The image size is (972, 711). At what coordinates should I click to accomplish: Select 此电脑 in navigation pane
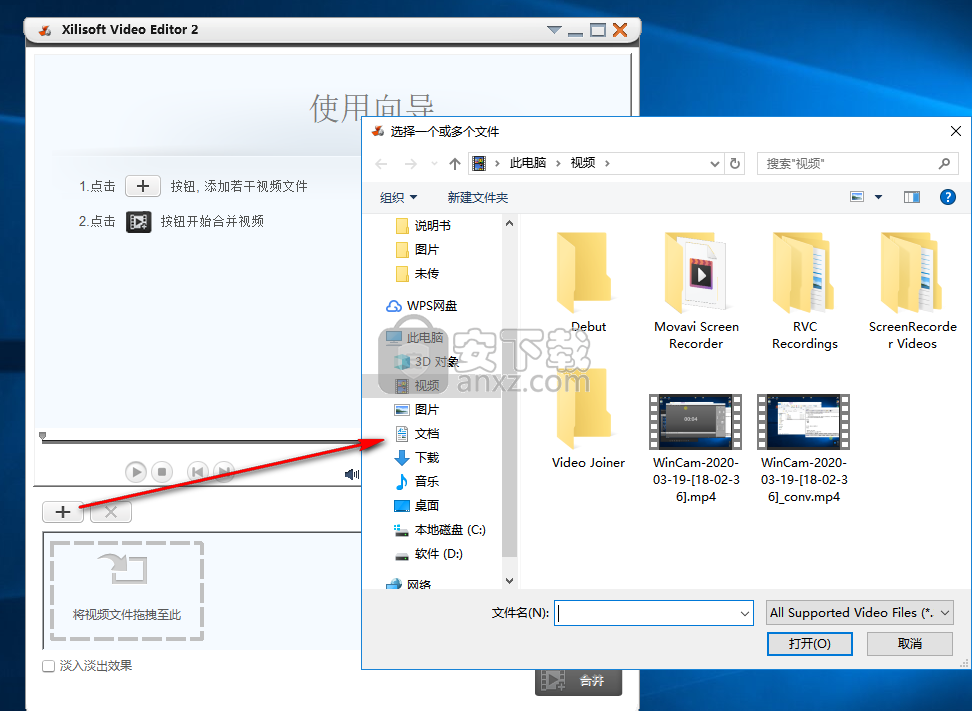click(415, 337)
